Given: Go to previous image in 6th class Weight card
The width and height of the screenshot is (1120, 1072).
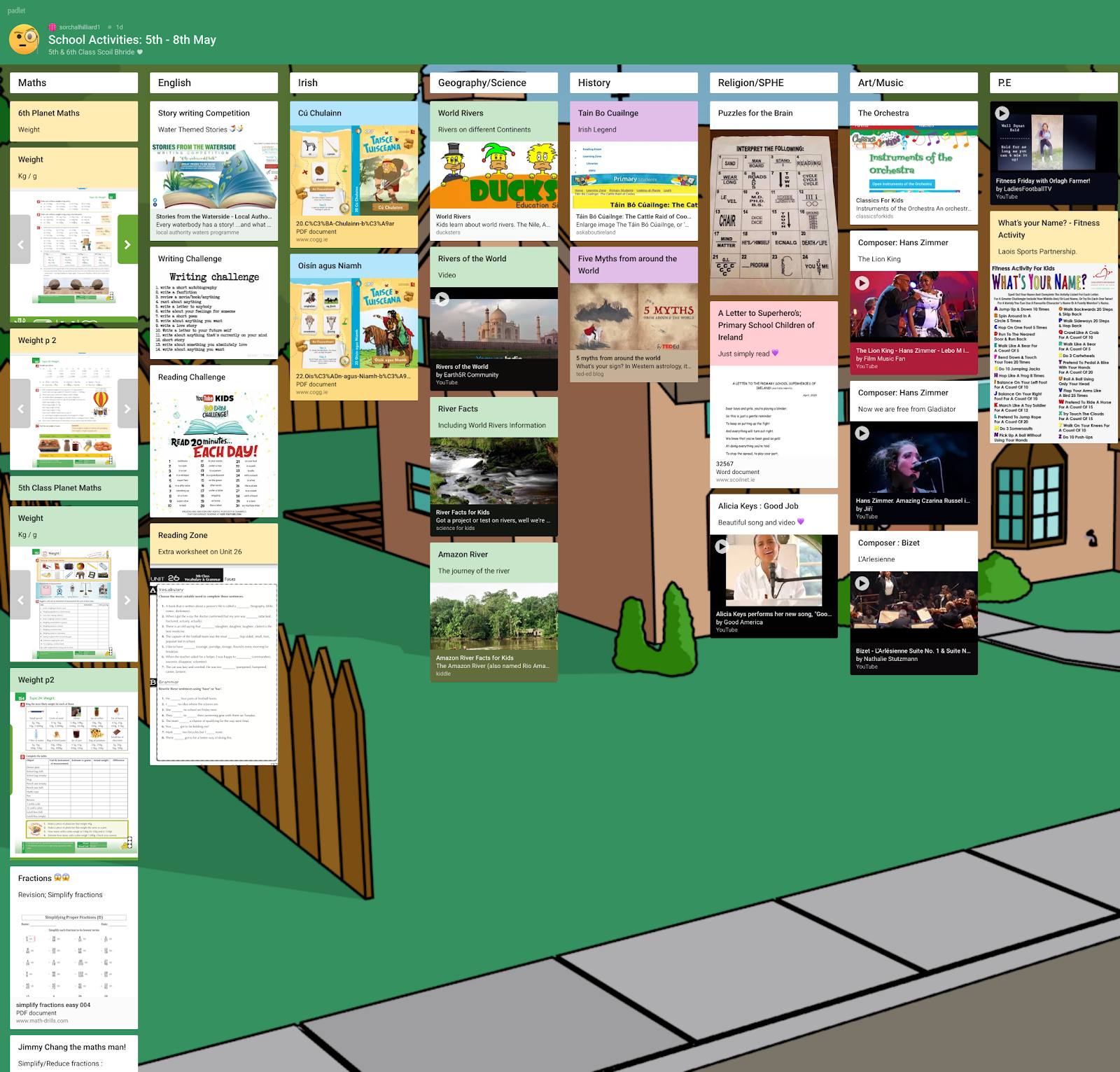Looking at the screenshot, I should (x=20, y=244).
